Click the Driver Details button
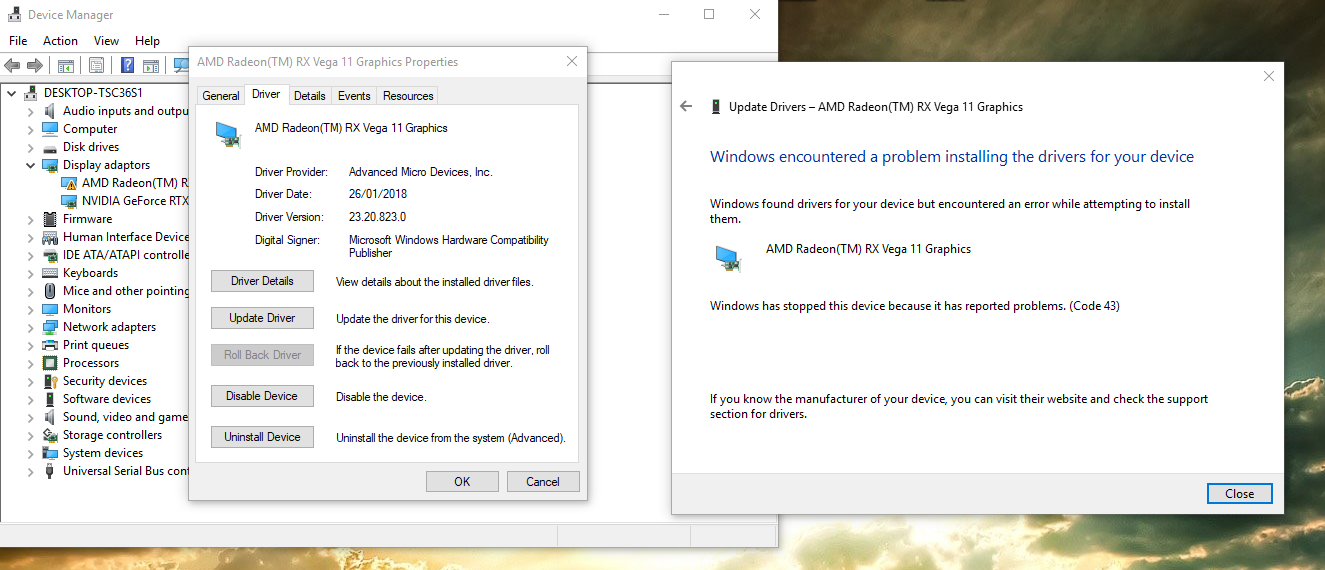This screenshot has width=1325, height=570. (x=262, y=281)
